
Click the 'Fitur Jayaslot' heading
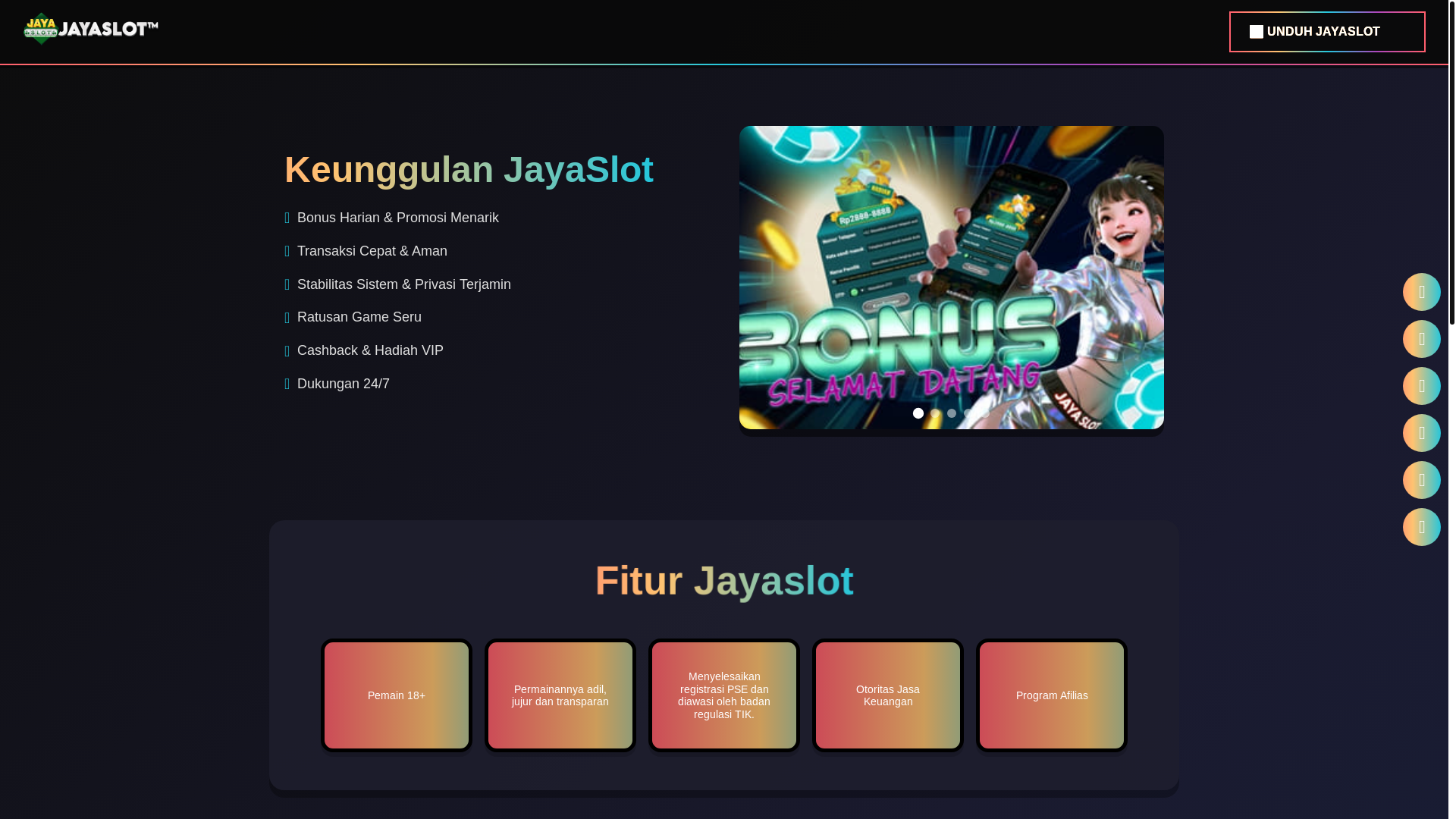(724, 581)
